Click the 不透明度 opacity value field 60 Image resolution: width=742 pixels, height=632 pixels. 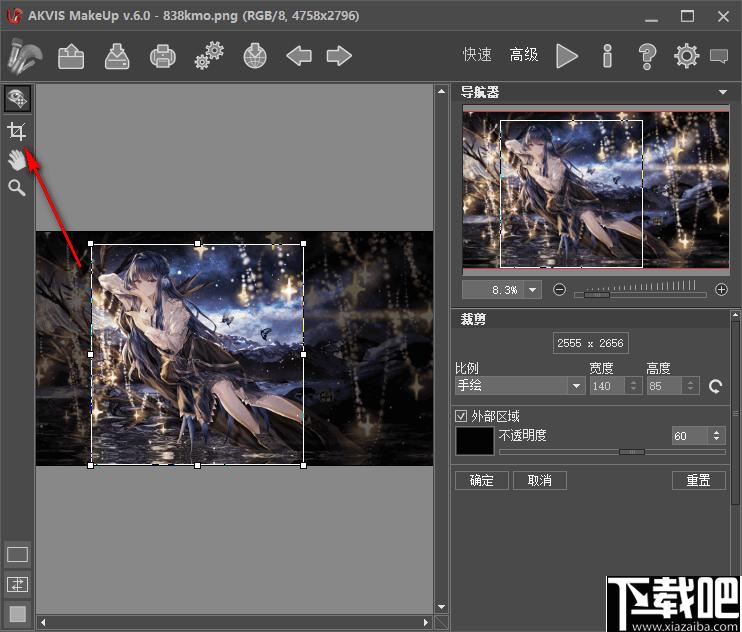coord(689,436)
